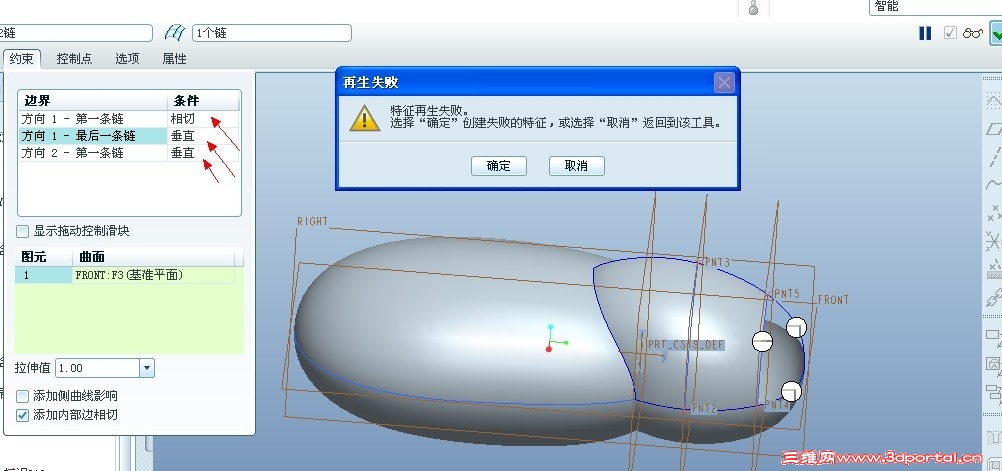
Task: Open the 智能 selection filter dropdown
Action: coord(935,7)
